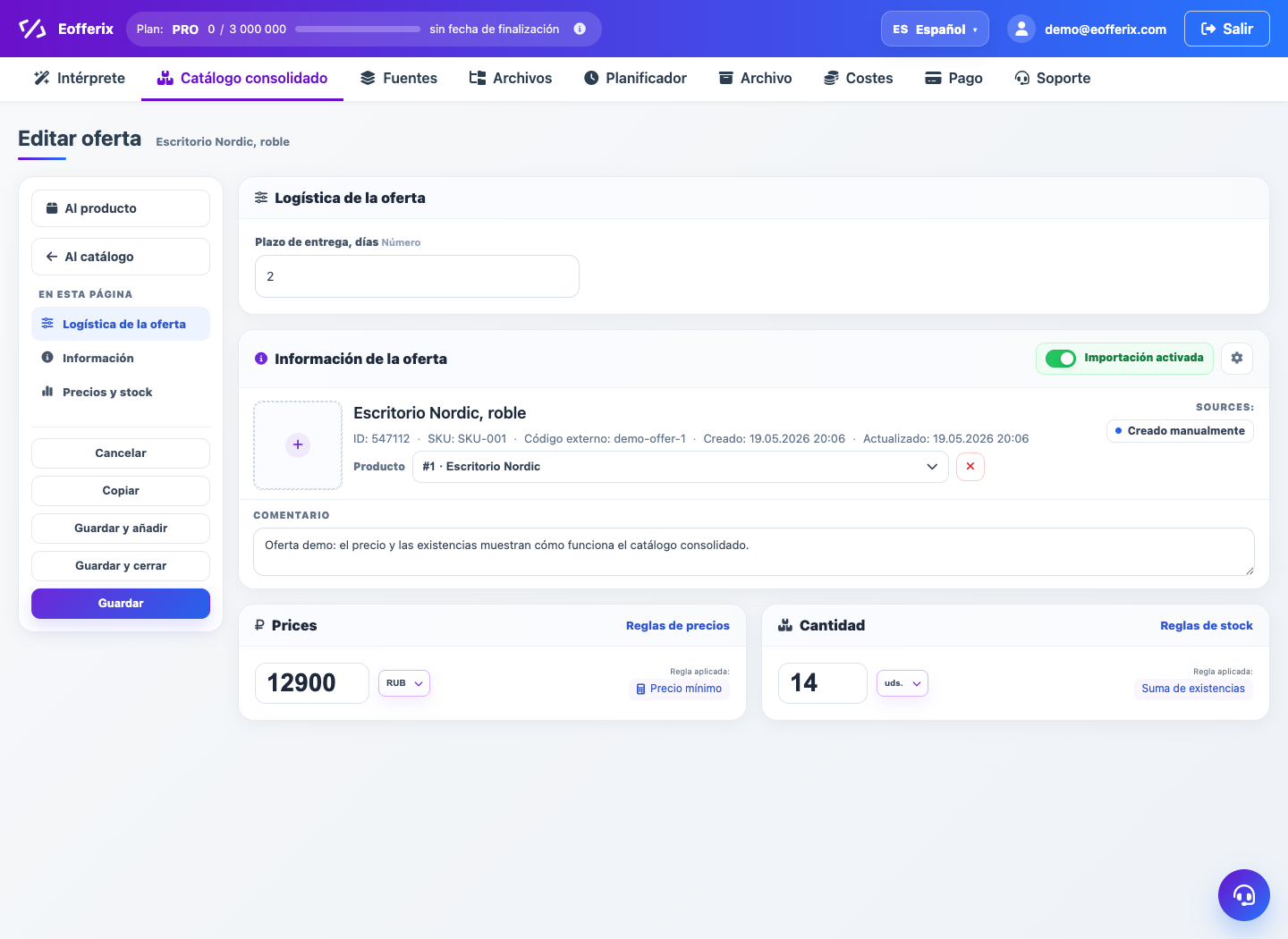This screenshot has height=939, width=1288.
Task: Focus the quantity field showing 14
Action: tap(823, 683)
